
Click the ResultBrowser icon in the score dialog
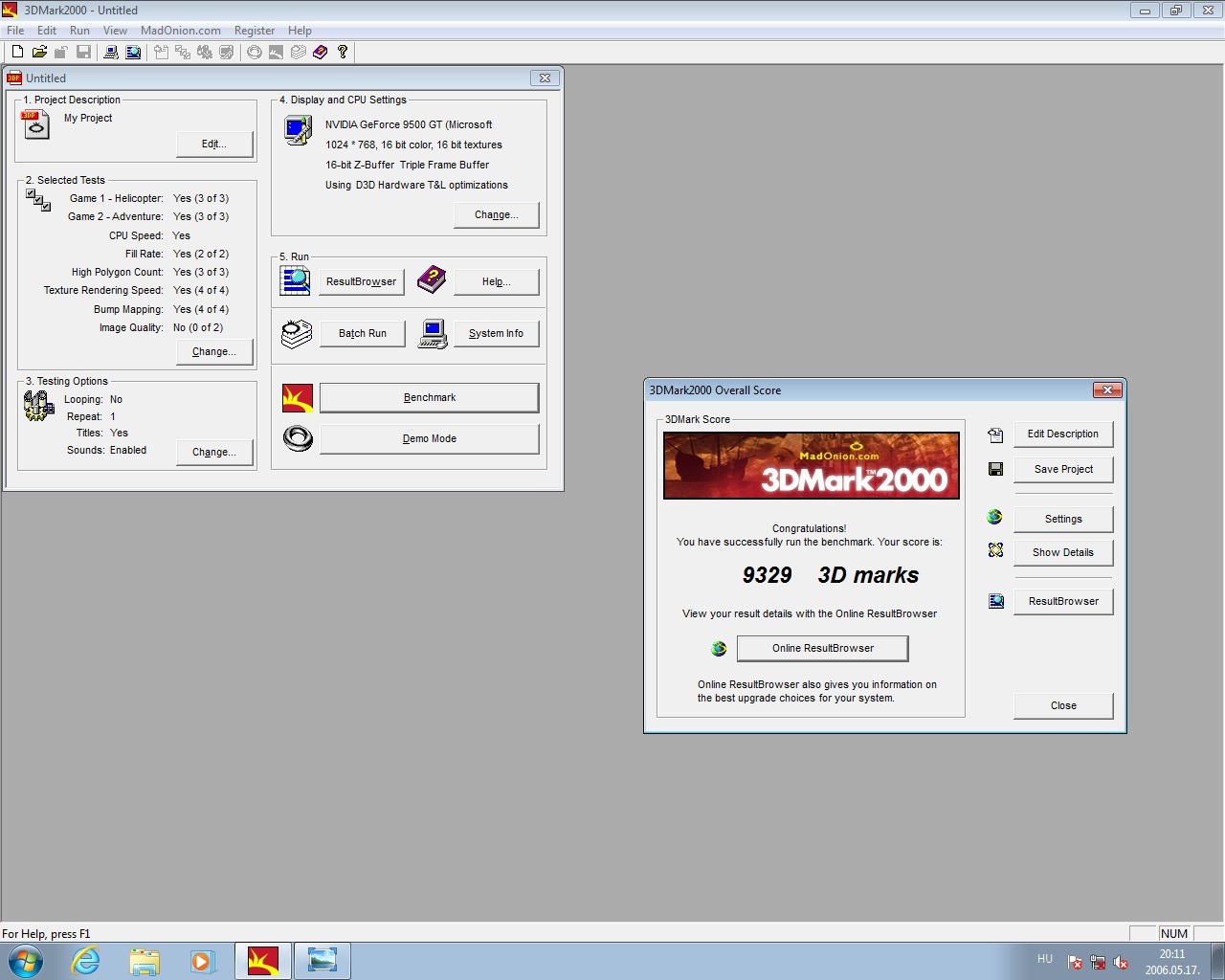996,601
